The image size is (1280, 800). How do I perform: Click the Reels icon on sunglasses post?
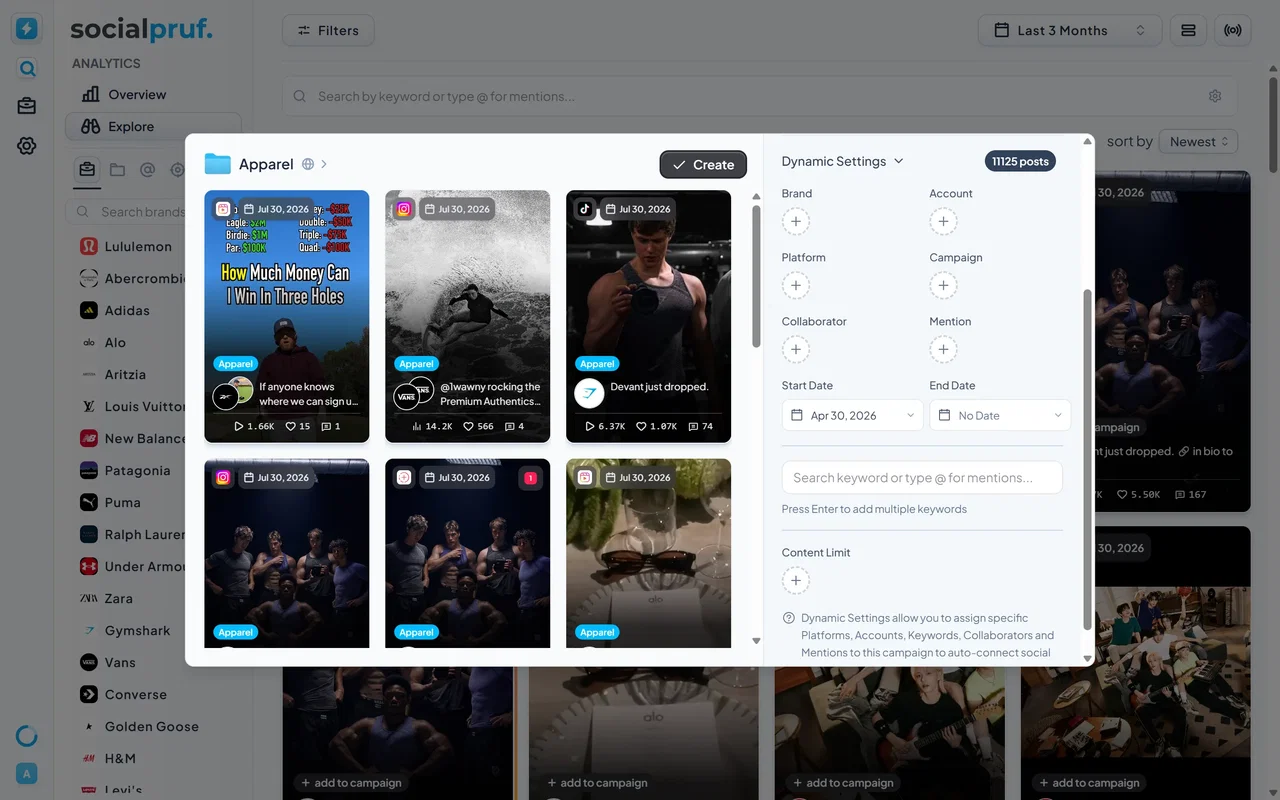click(x=585, y=477)
